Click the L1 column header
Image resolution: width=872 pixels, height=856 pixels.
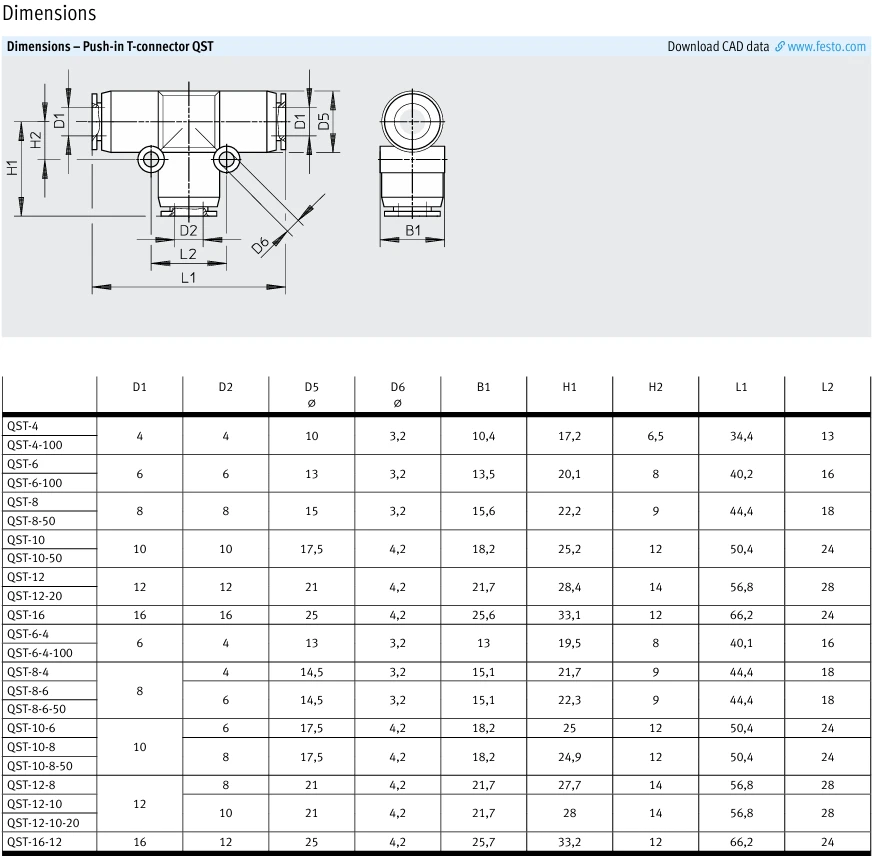click(x=741, y=387)
